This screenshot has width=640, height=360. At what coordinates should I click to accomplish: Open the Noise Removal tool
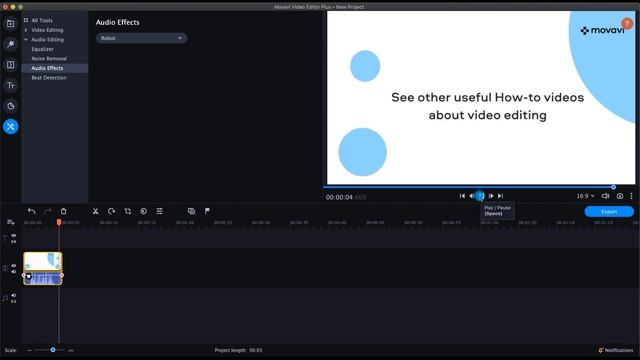pos(49,58)
